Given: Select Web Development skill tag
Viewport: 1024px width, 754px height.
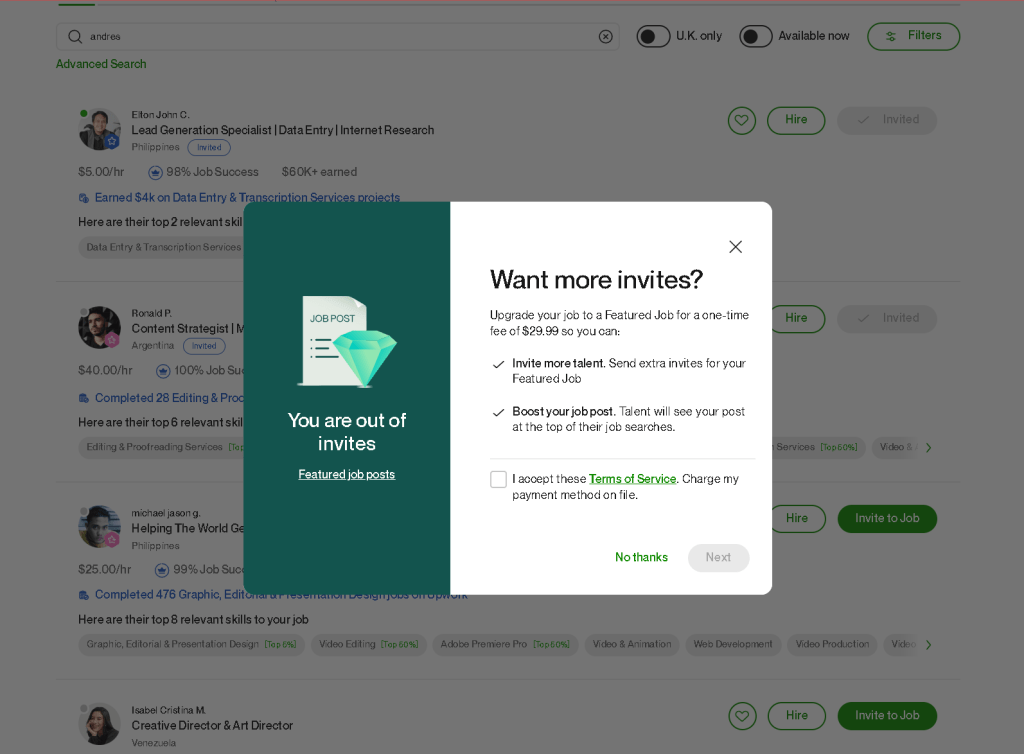Looking at the screenshot, I should point(733,644).
